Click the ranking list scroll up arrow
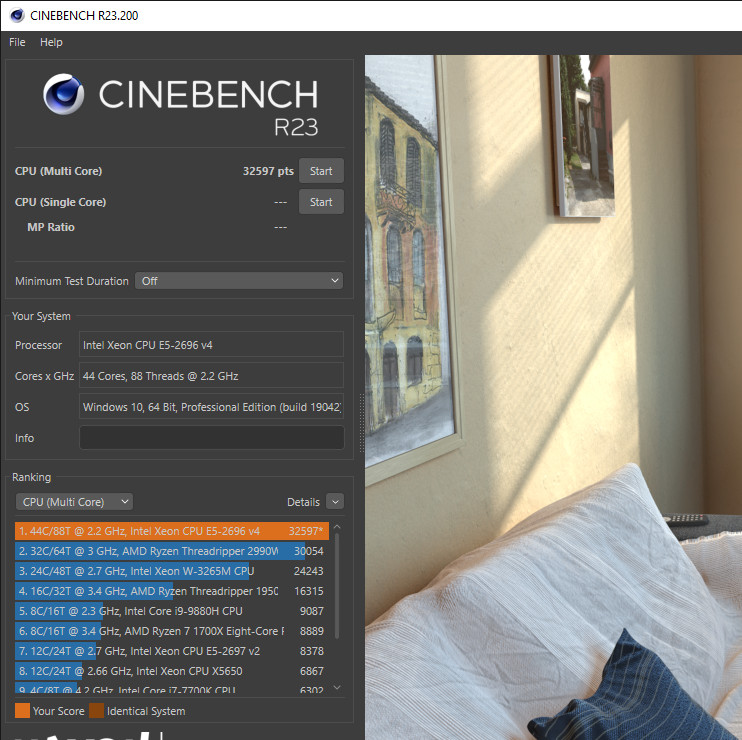 [337, 527]
